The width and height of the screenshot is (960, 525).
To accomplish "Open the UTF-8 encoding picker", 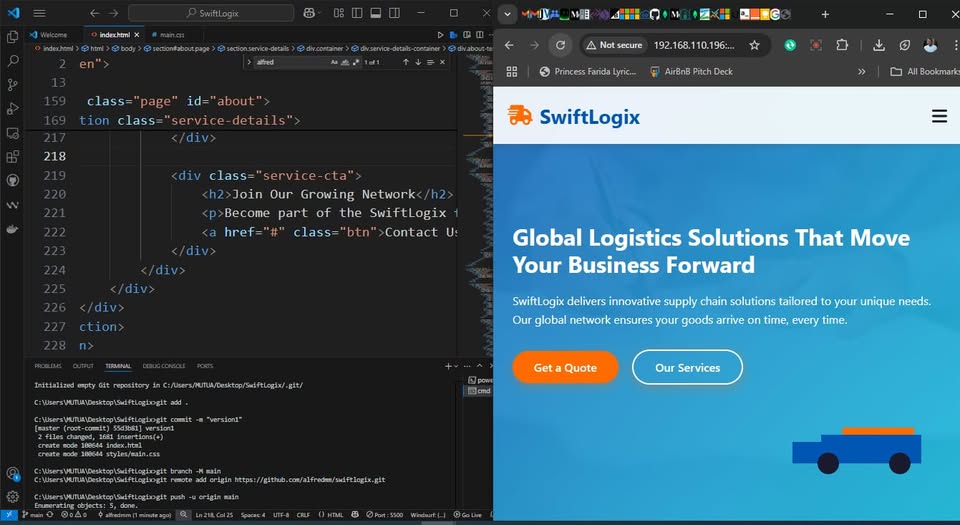I will pyautogui.click(x=280, y=515).
